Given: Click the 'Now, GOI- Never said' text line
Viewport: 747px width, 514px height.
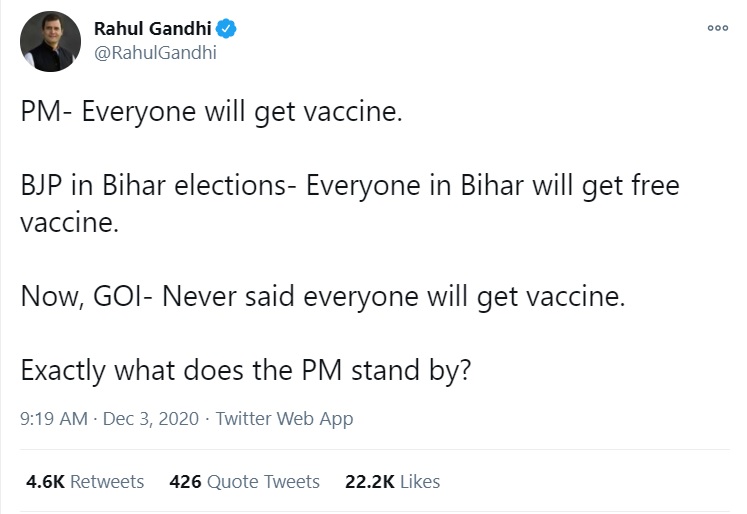Looking at the screenshot, I should click(x=322, y=297).
